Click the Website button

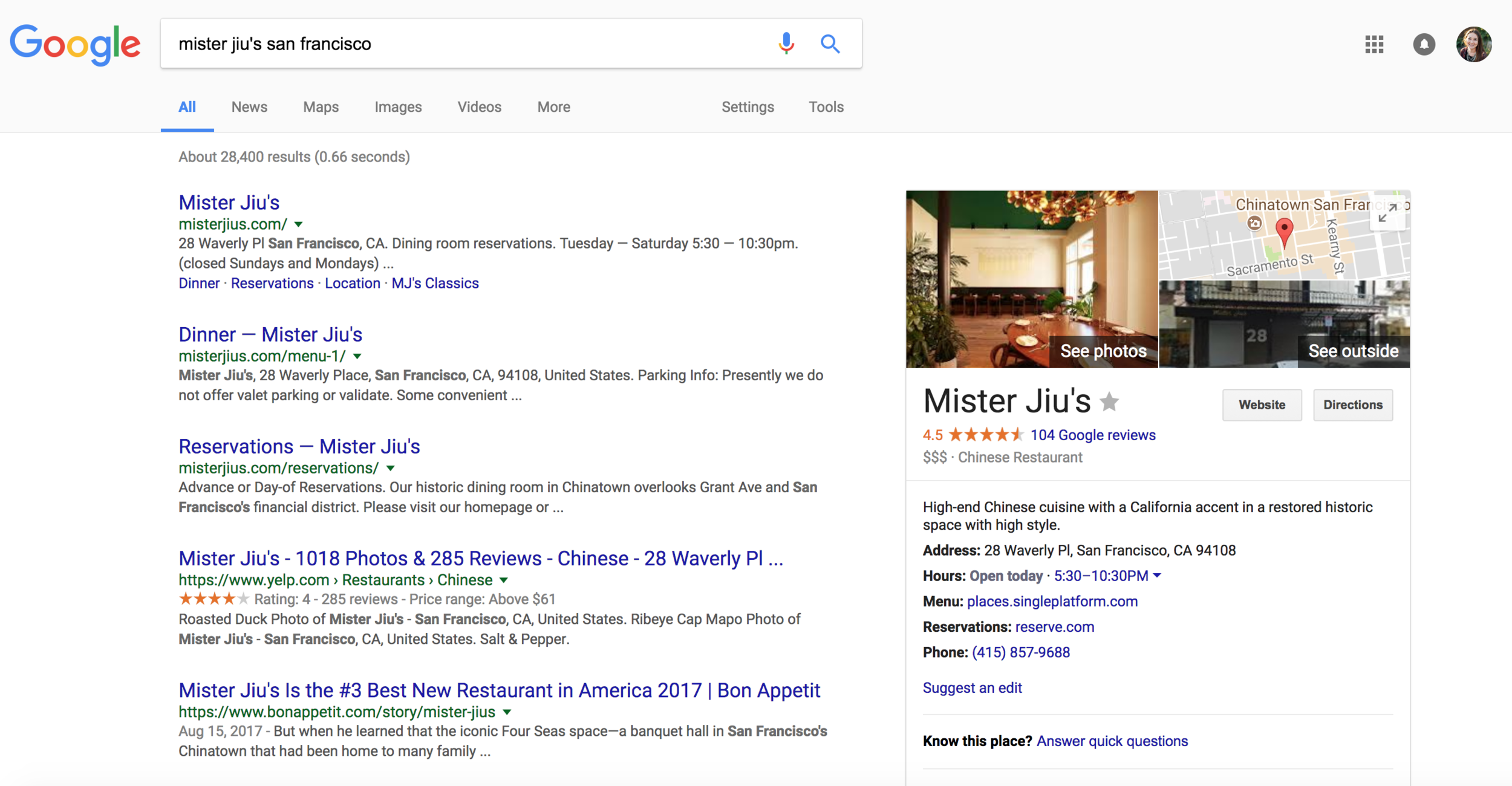point(1262,405)
